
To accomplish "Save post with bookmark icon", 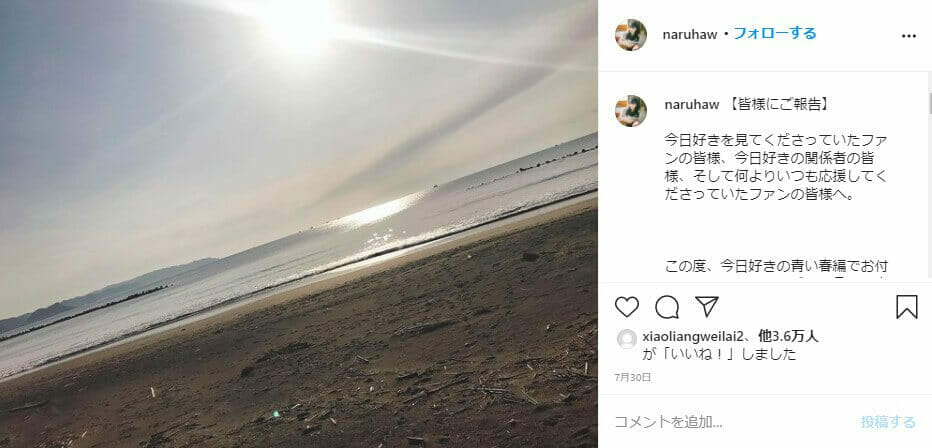I will click(906, 307).
